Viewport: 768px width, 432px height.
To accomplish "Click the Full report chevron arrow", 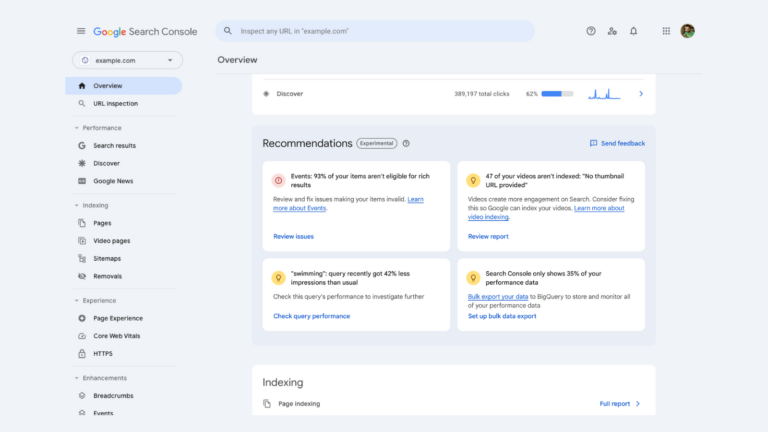I will coord(638,404).
